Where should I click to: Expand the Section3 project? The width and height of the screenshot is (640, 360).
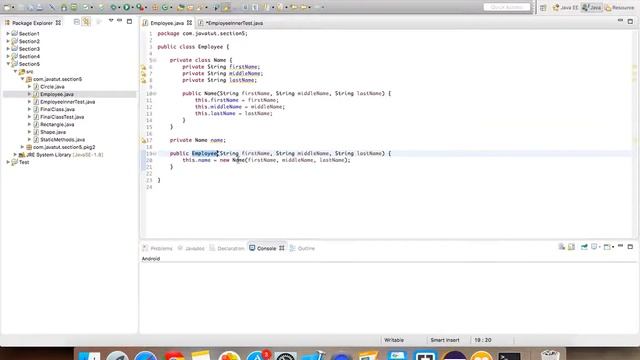(8, 49)
